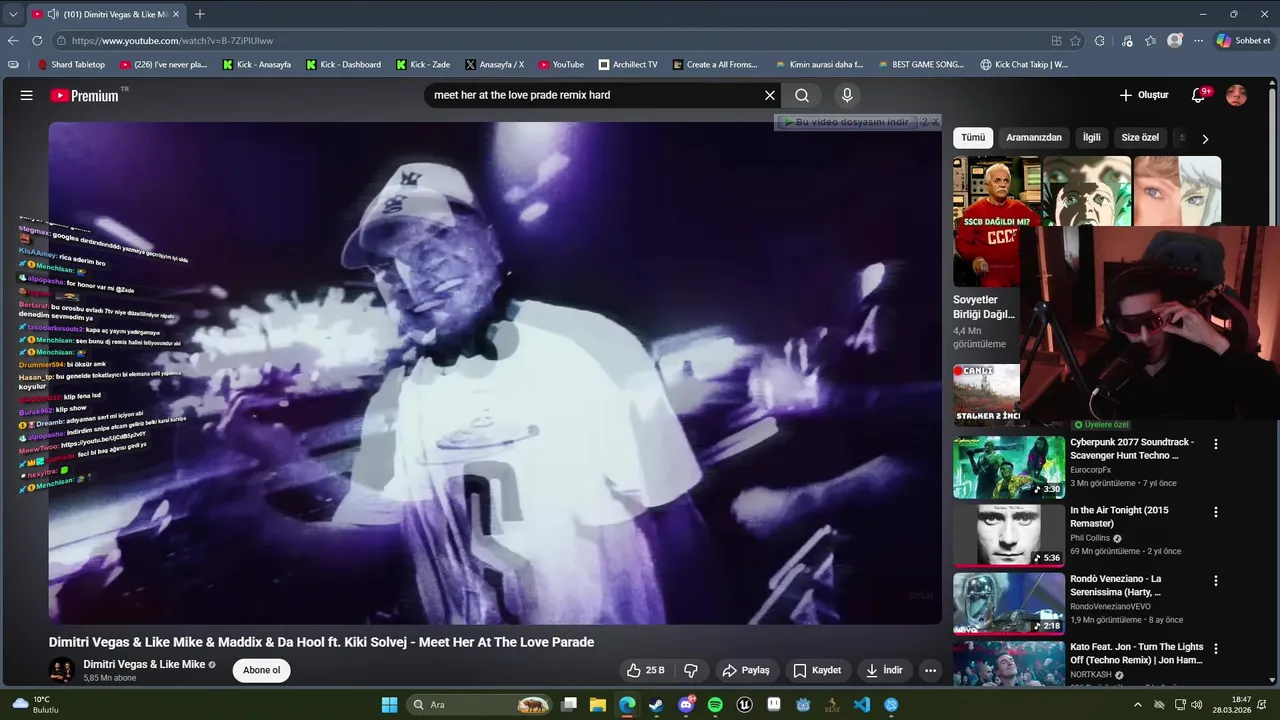Click the Paylaş share button
Screen dimensions: 1280x720
pos(746,670)
